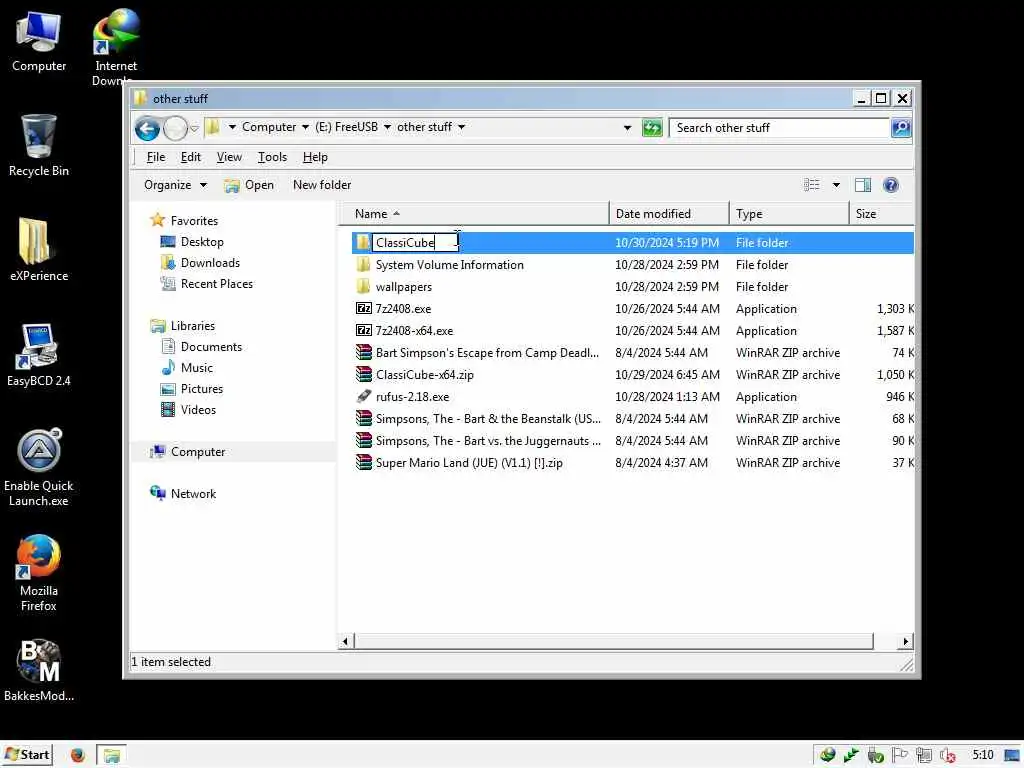The height and width of the screenshot is (768, 1024).
Task: Open Internet Download Manager desktop shortcut
Action: coord(116,47)
